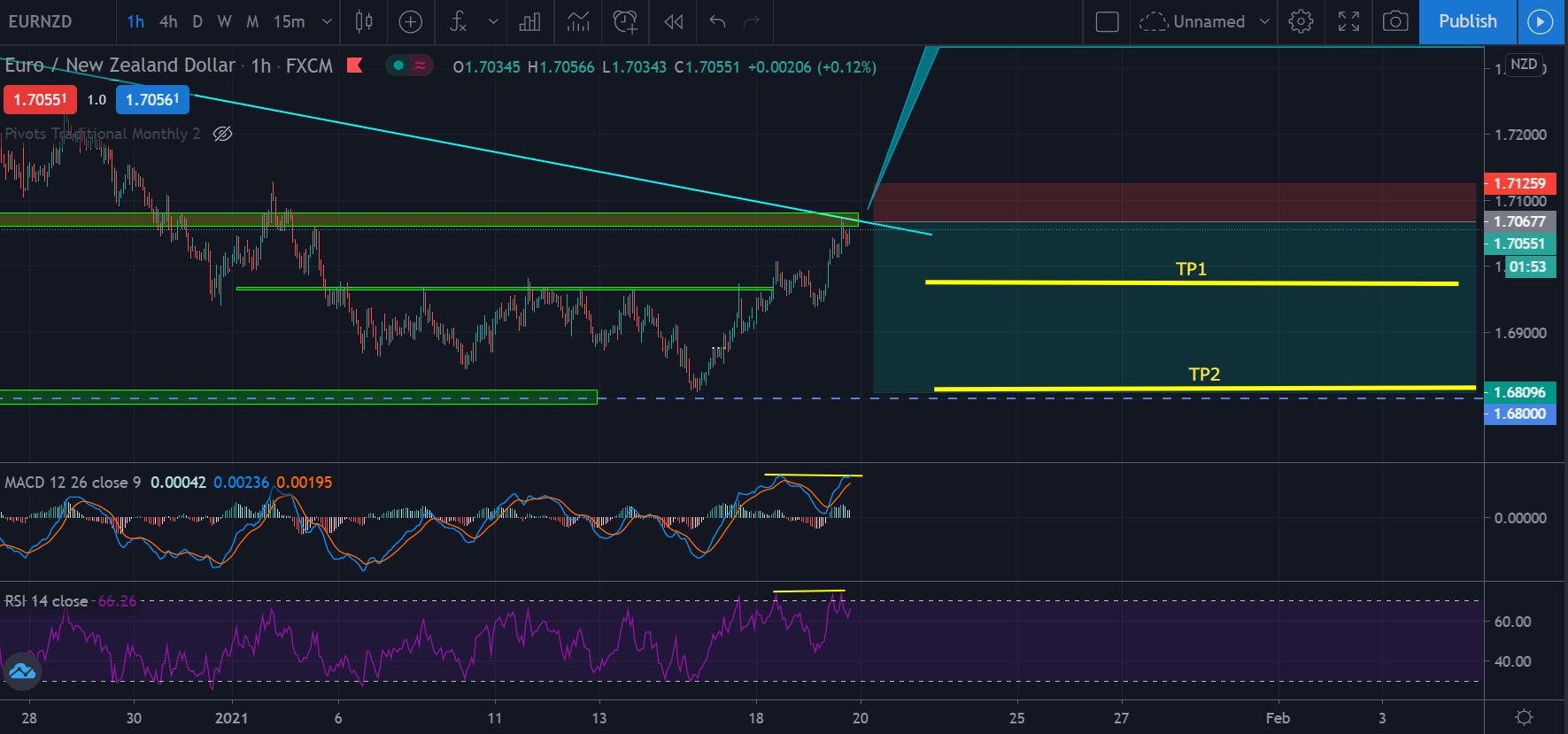This screenshot has width=1568, height=734.
Task: Expand the indicator templates dropdown arrow
Action: [493, 21]
